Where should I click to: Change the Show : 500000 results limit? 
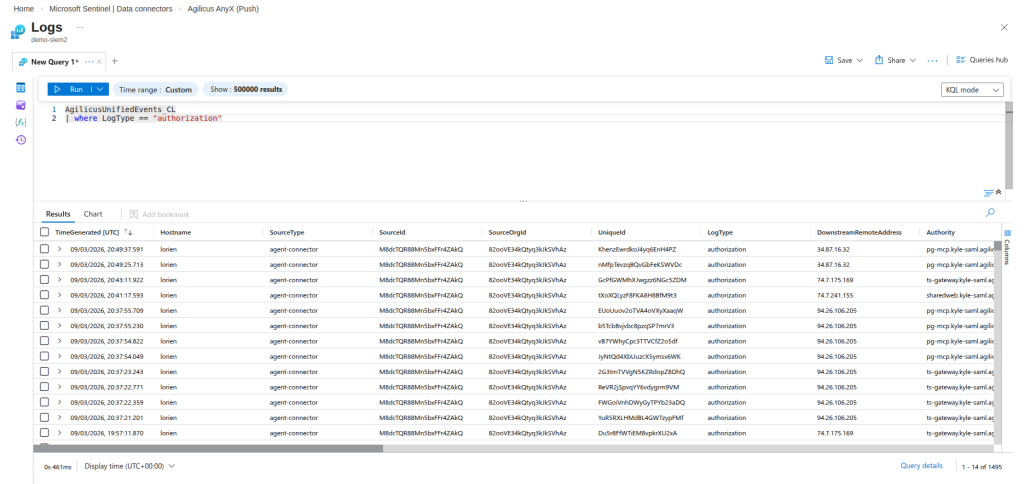click(x=246, y=89)
